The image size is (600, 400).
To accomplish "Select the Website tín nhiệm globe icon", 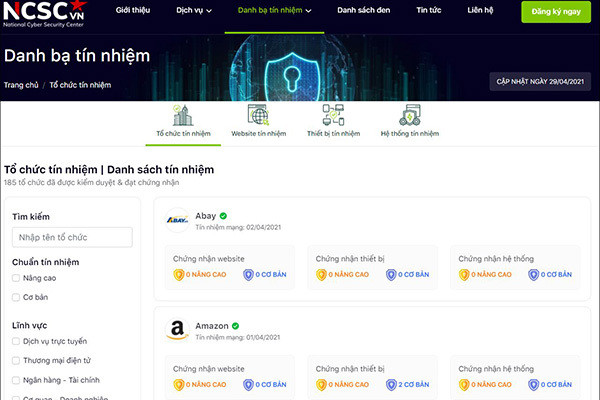I will tap(257, 114).
